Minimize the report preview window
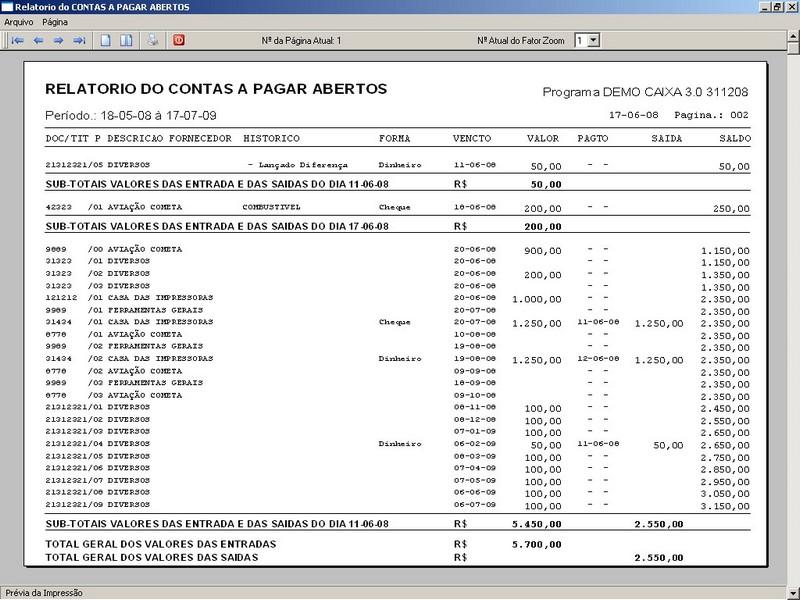Screen dimensions: 800x600 (762, 7)
